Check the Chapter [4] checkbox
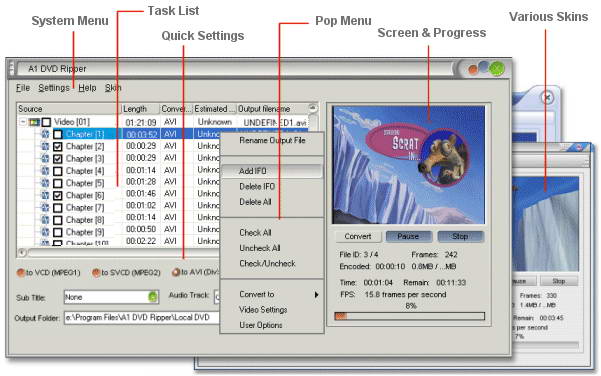 pyautogui.click(x=57, y=171)
